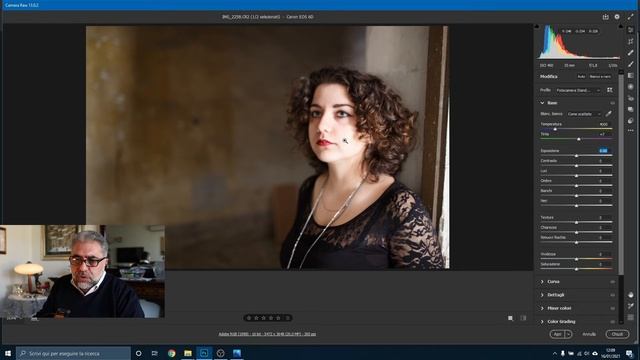Collapse the Base panel

pyautogui.click(x=542, y=103)
